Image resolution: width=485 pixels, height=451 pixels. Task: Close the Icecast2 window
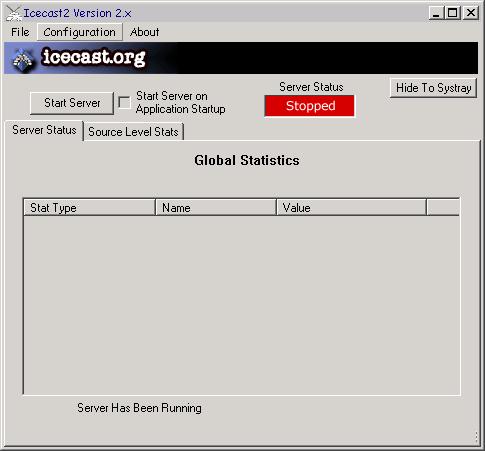click(471, 13)
